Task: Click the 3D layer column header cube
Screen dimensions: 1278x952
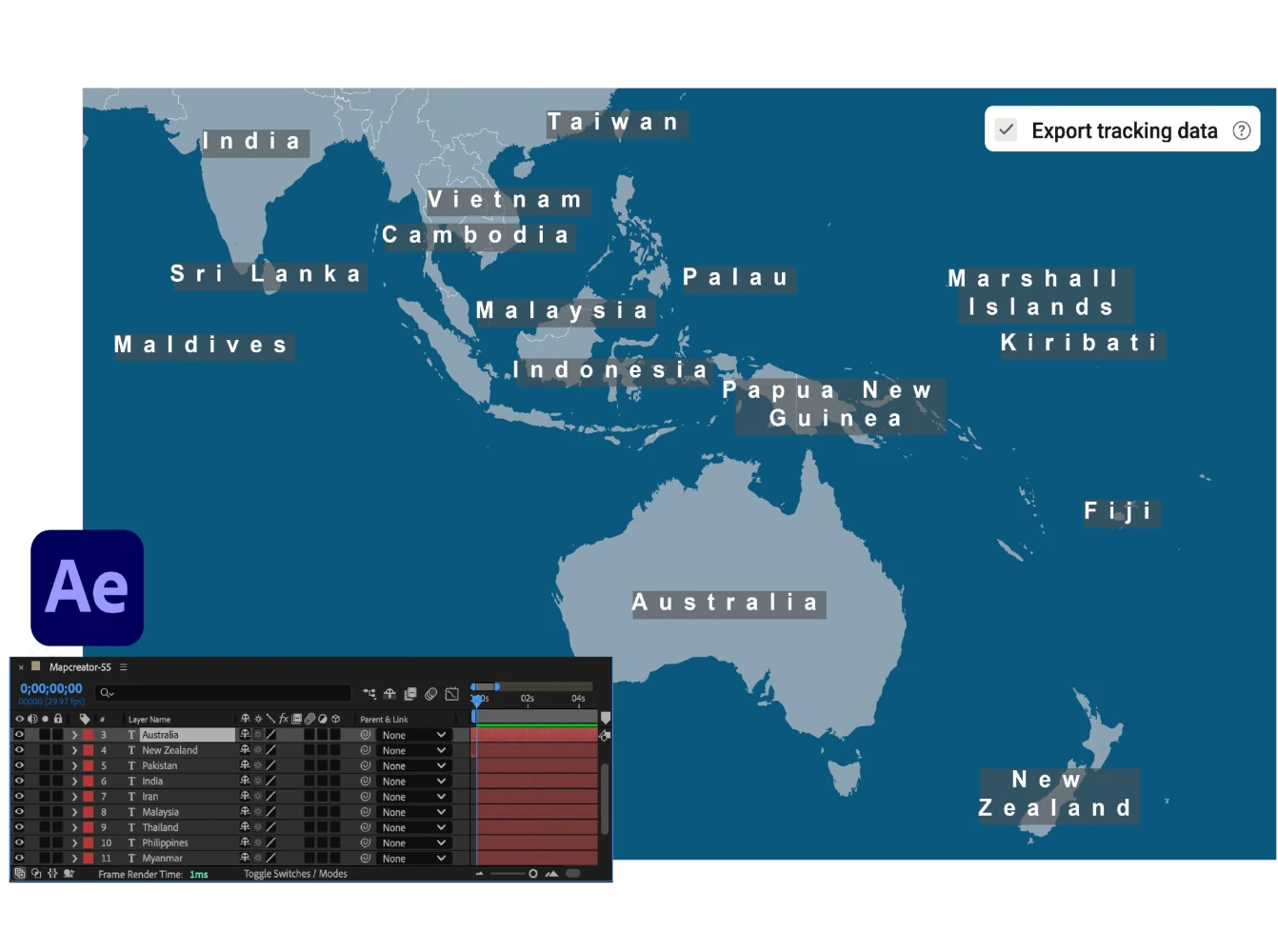Action: (336, 719)
